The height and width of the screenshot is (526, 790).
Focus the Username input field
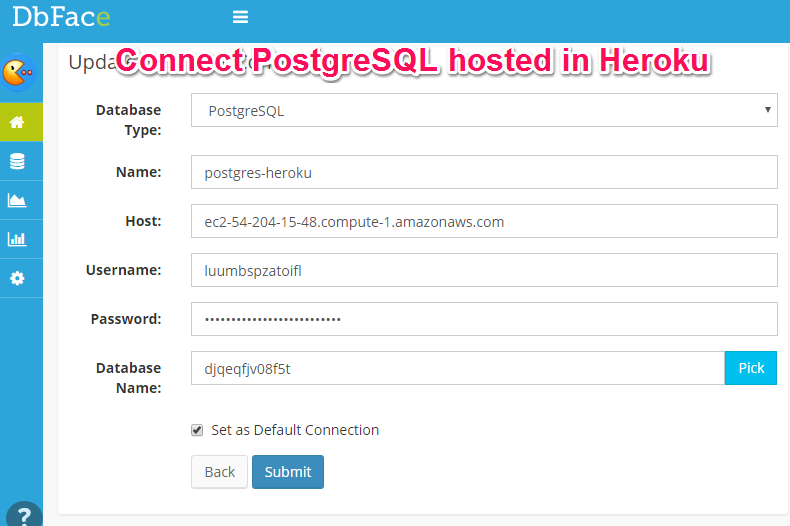click(x=484, y=270)
